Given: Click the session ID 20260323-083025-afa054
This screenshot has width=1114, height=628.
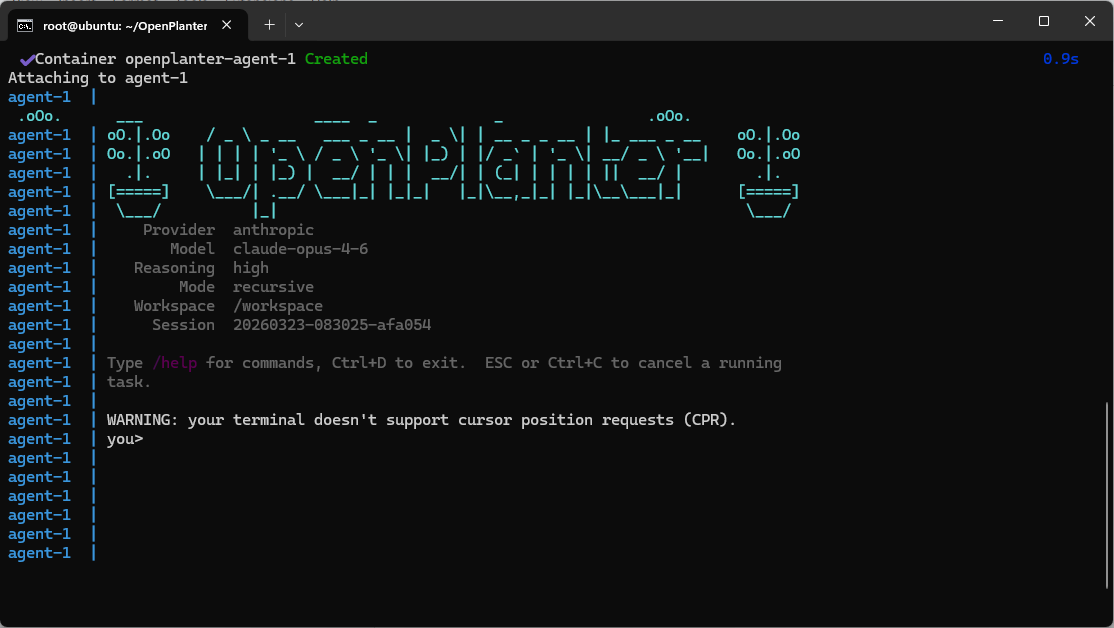Looking at the screenshot, I should pos(331,325).
